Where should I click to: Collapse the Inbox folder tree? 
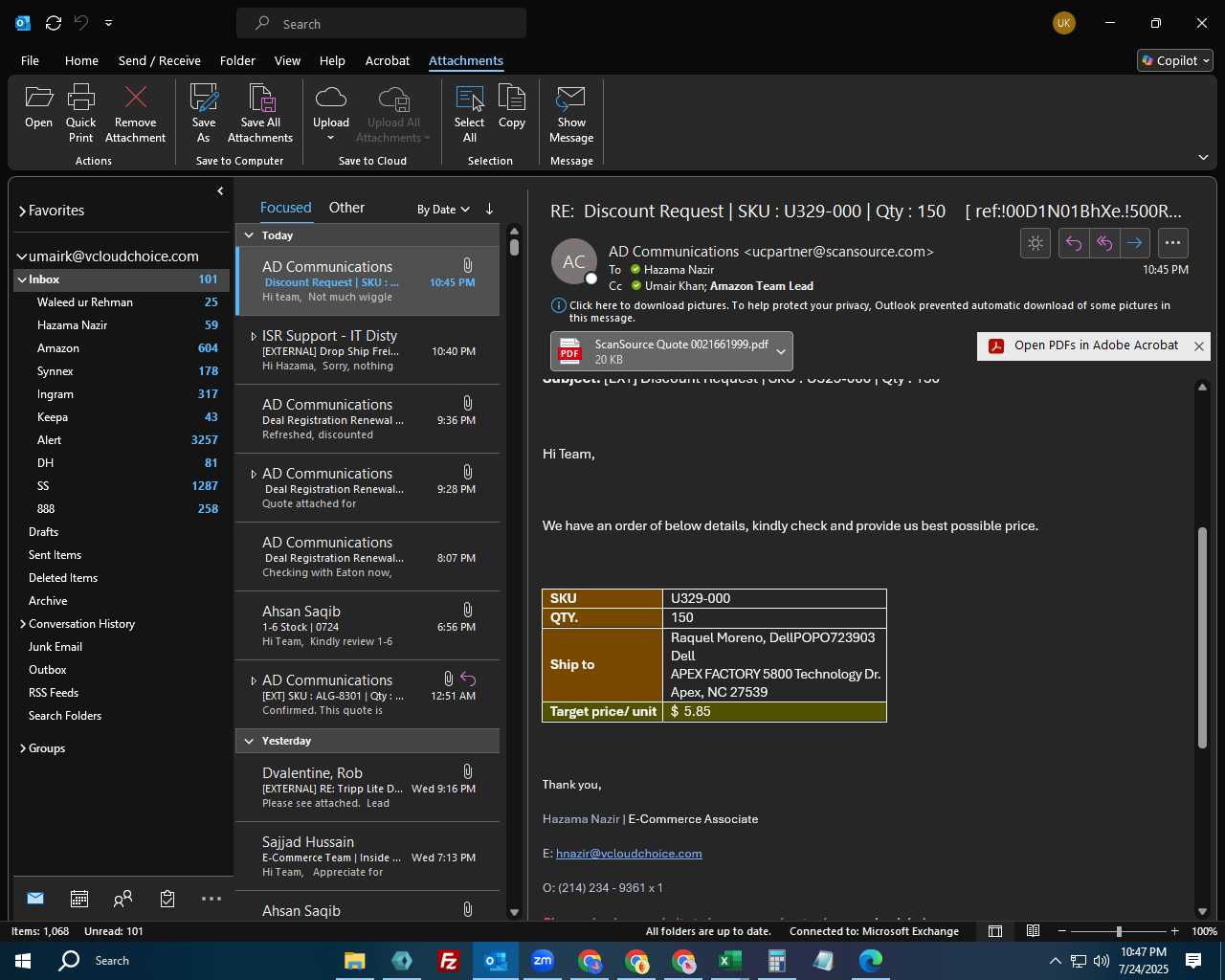22,279
